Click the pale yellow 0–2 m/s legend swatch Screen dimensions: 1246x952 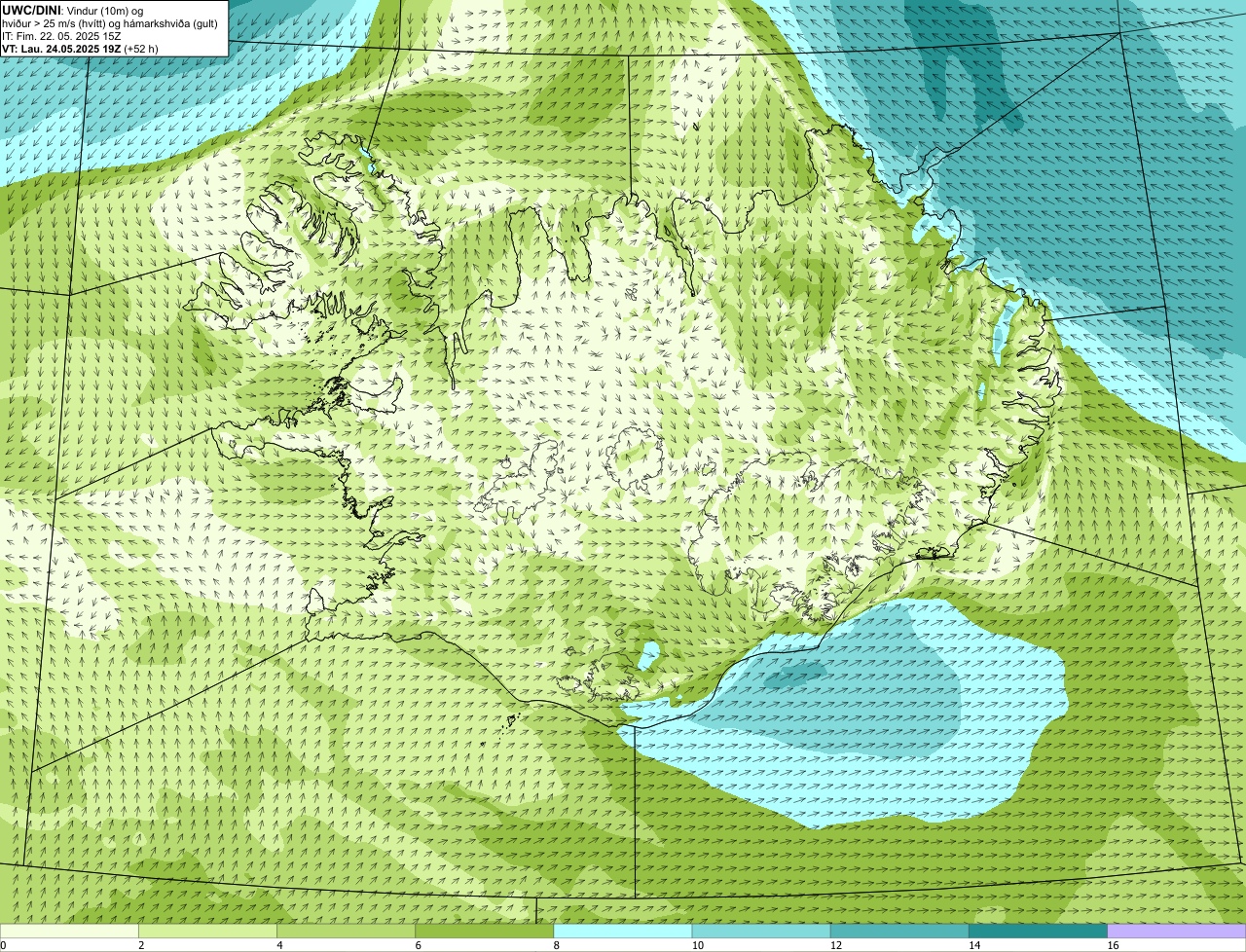click(x=69, y=931)
